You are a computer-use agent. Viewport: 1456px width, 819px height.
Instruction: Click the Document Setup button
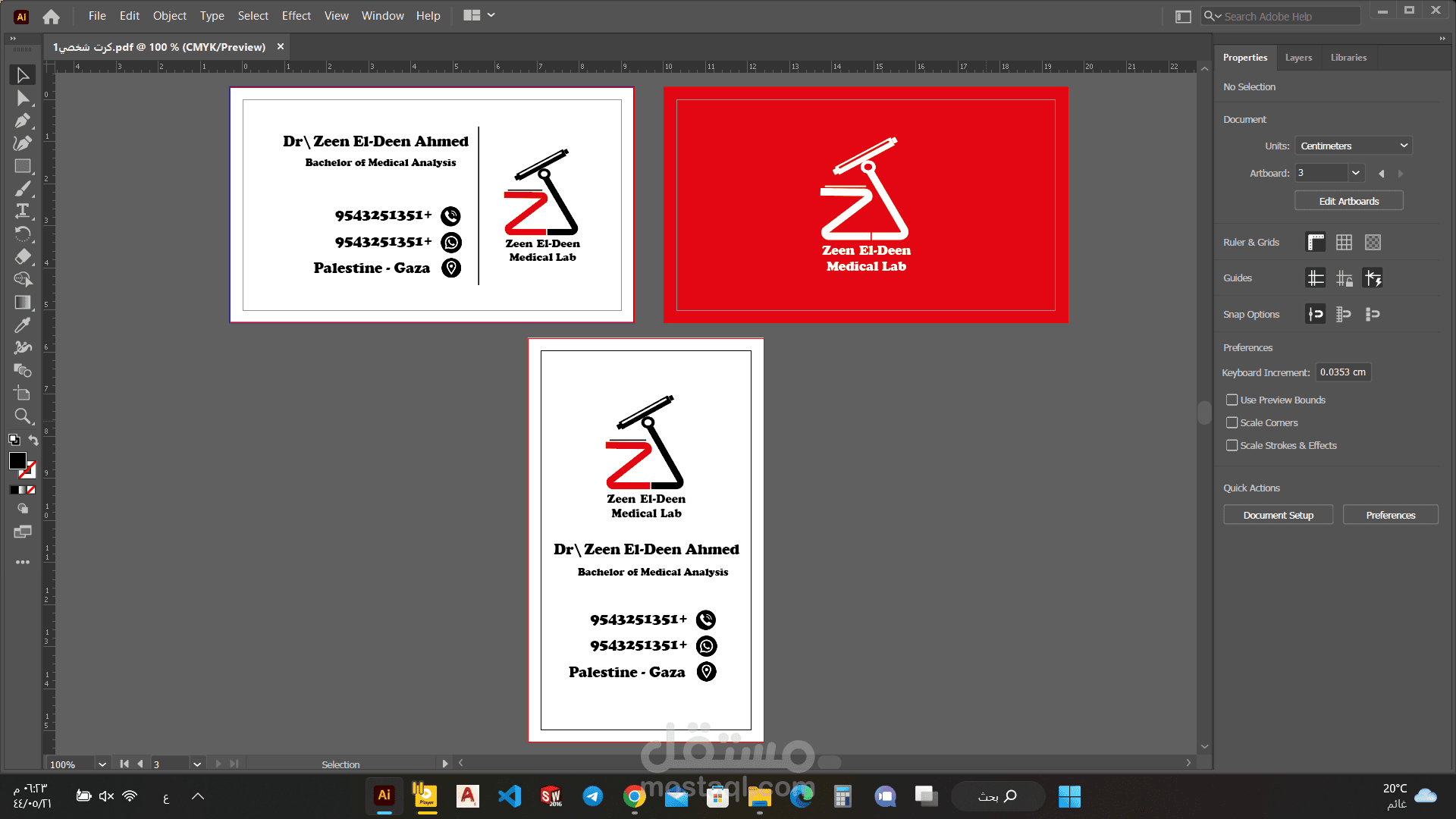coord(1278,515)
